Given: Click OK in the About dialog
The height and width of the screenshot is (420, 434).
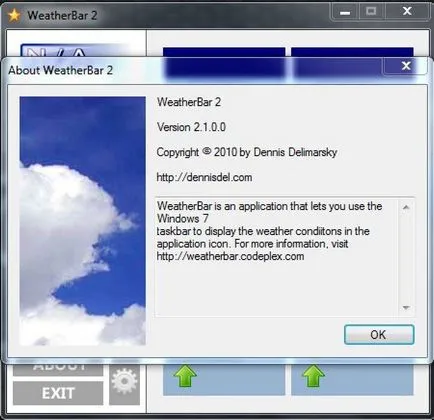Looking at the screenshot, I should click(x=379, y=334).
